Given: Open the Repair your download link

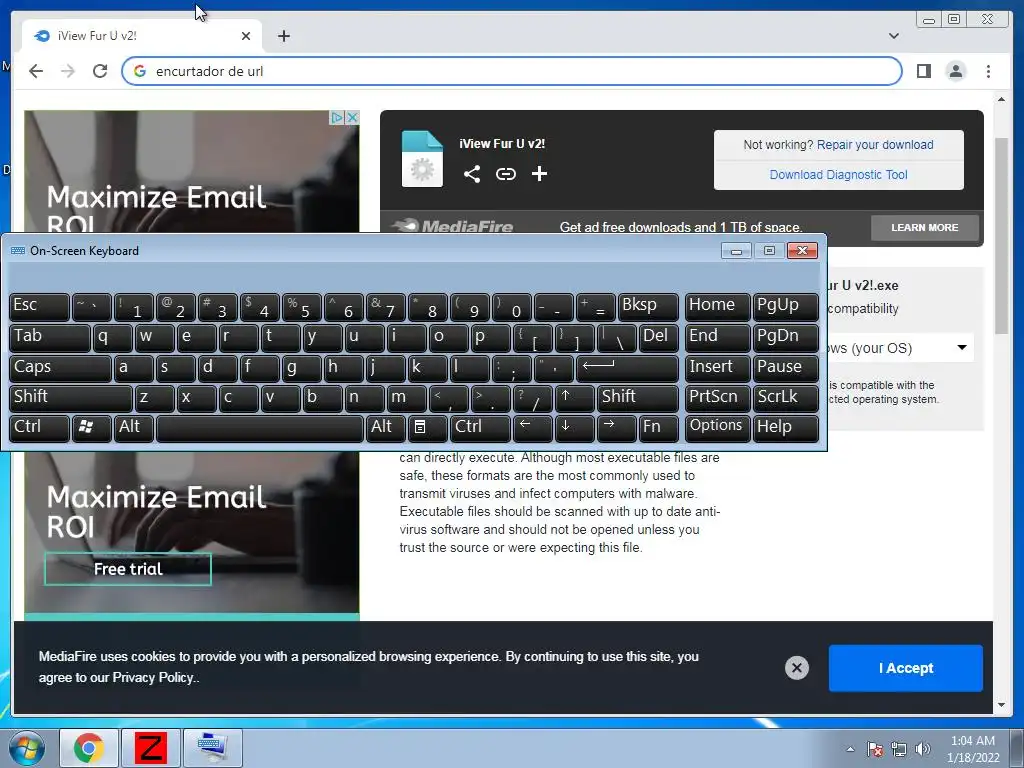Looking at the screenshot, I should 874,145.
